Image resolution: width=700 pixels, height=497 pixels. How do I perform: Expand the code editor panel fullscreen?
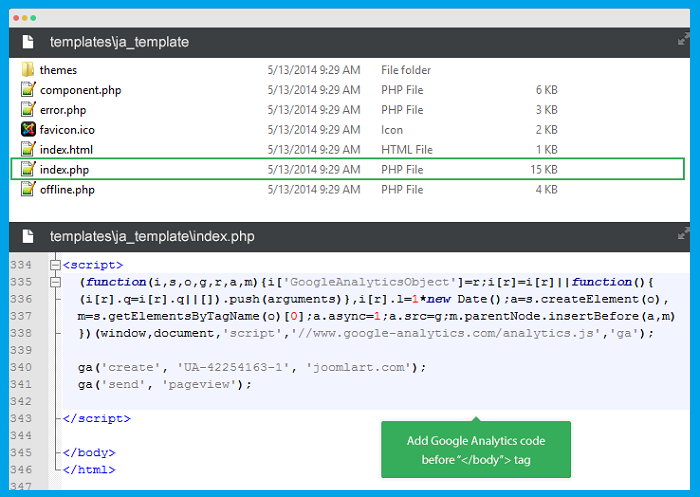[683, 233]
